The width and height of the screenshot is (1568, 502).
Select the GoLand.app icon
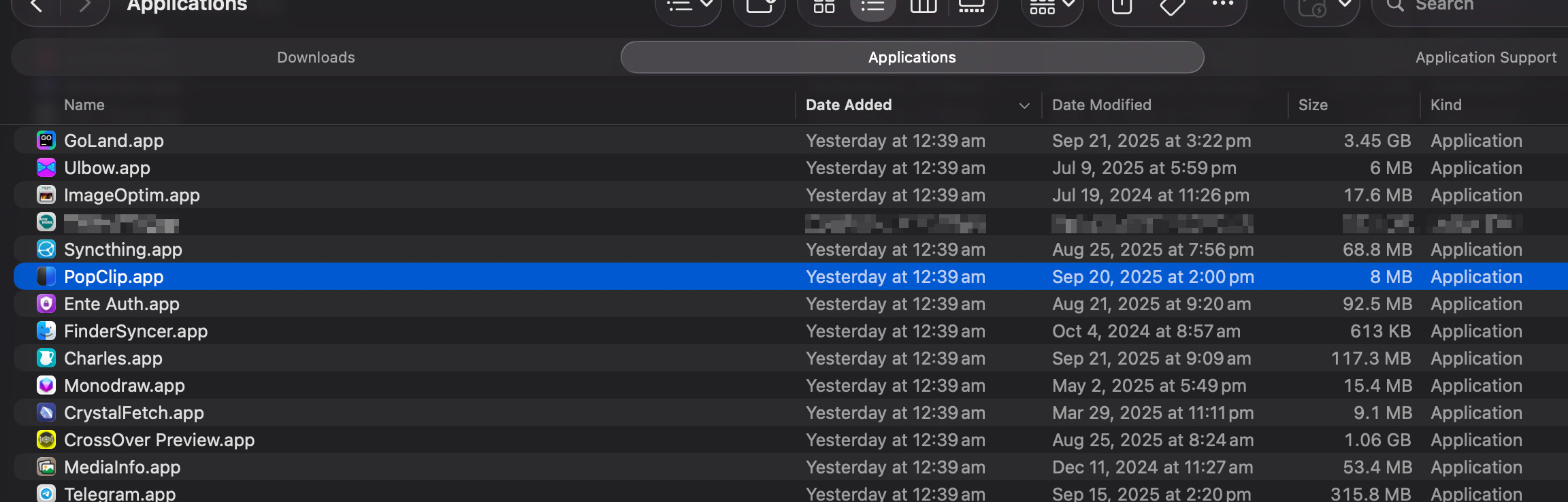point(46,141)
